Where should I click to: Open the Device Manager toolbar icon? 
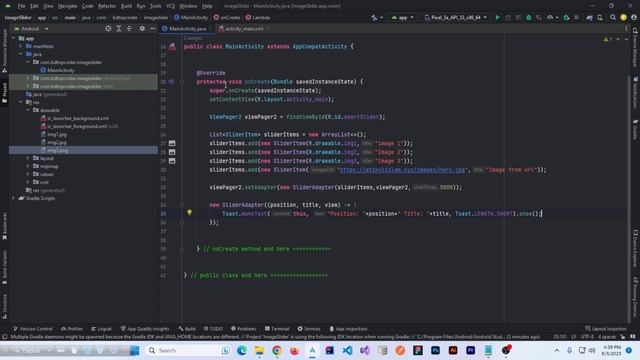(x=600, y=18)
